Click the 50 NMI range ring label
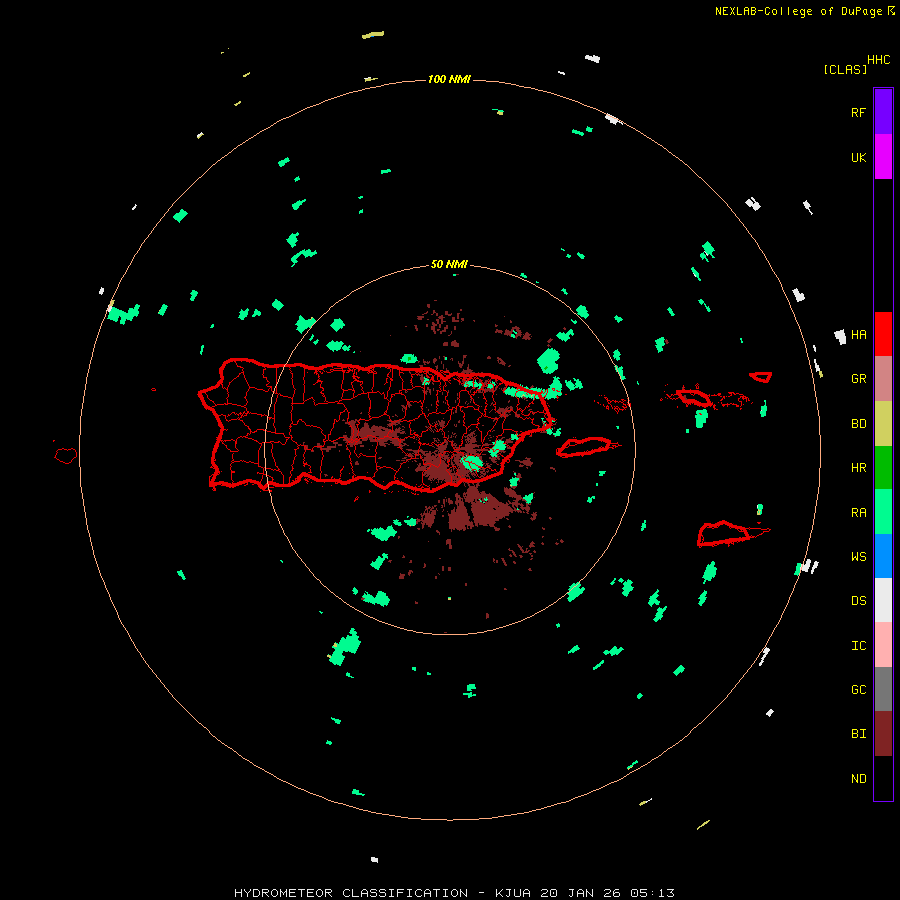 click(x=449, y=264)
